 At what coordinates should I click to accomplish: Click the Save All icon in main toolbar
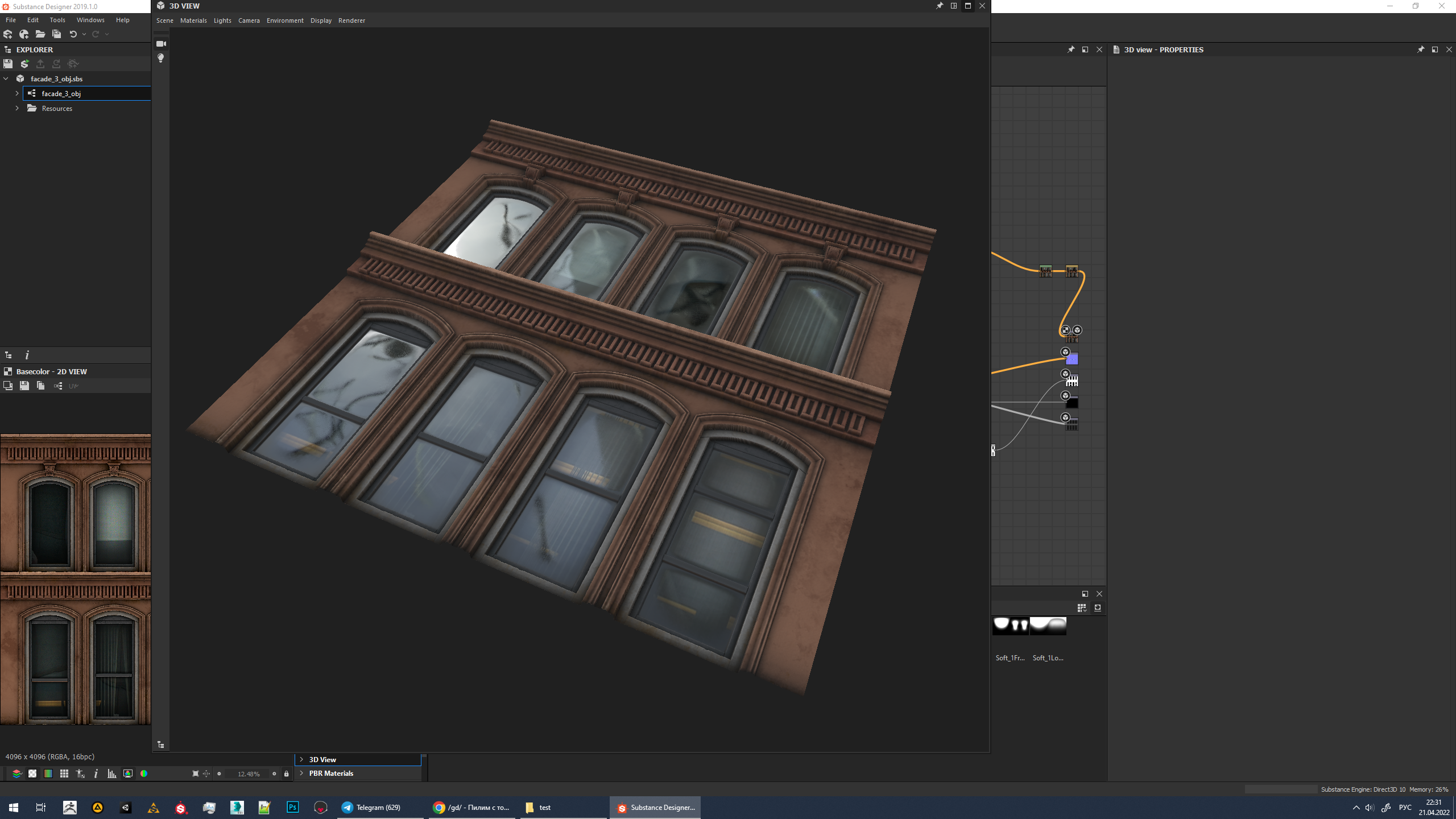[56, 34]
